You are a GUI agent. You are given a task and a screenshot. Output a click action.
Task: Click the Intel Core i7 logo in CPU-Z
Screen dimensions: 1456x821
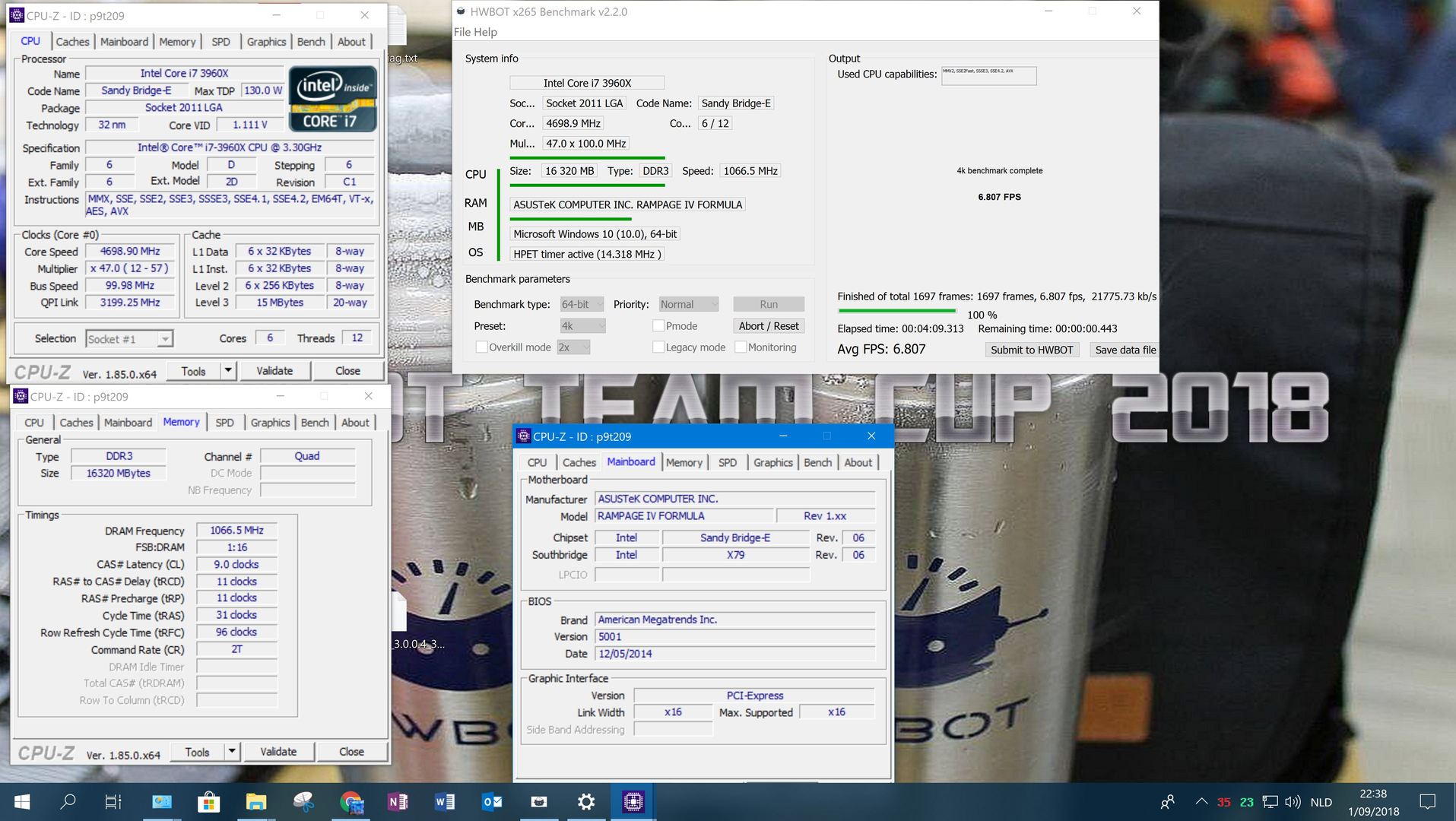coord(332,99)
